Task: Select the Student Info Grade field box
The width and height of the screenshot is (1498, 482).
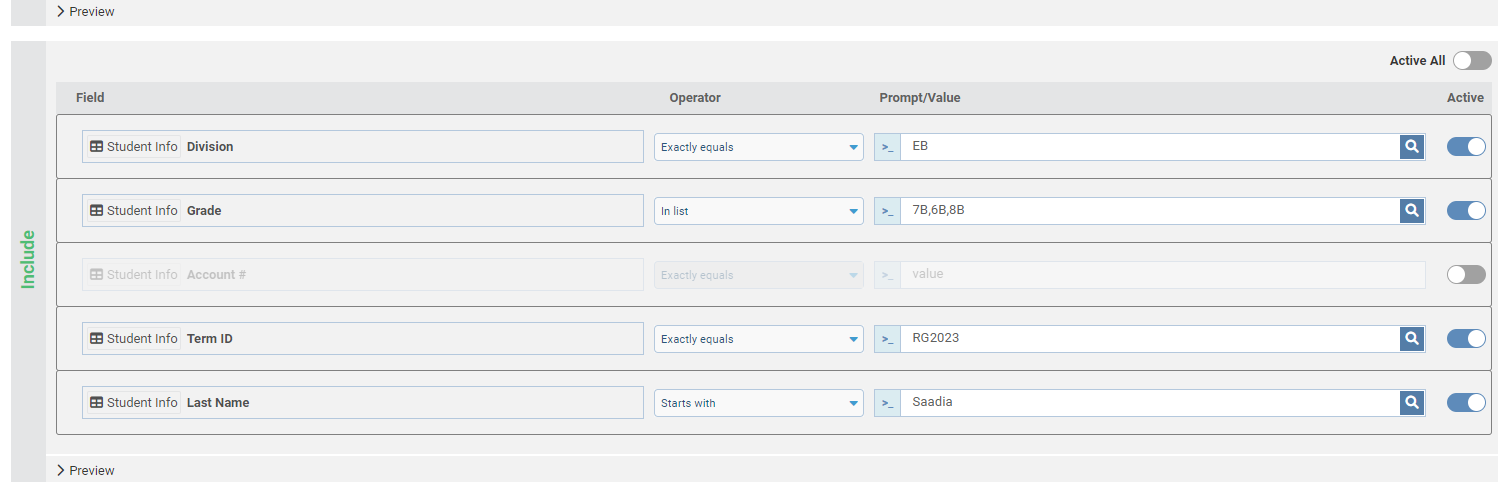Action: (363, 211)
